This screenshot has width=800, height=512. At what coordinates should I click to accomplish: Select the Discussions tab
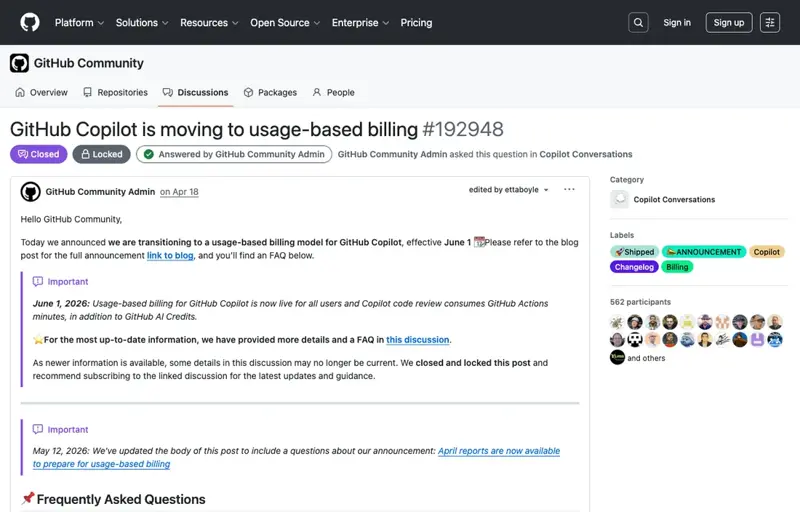[195, 92]
